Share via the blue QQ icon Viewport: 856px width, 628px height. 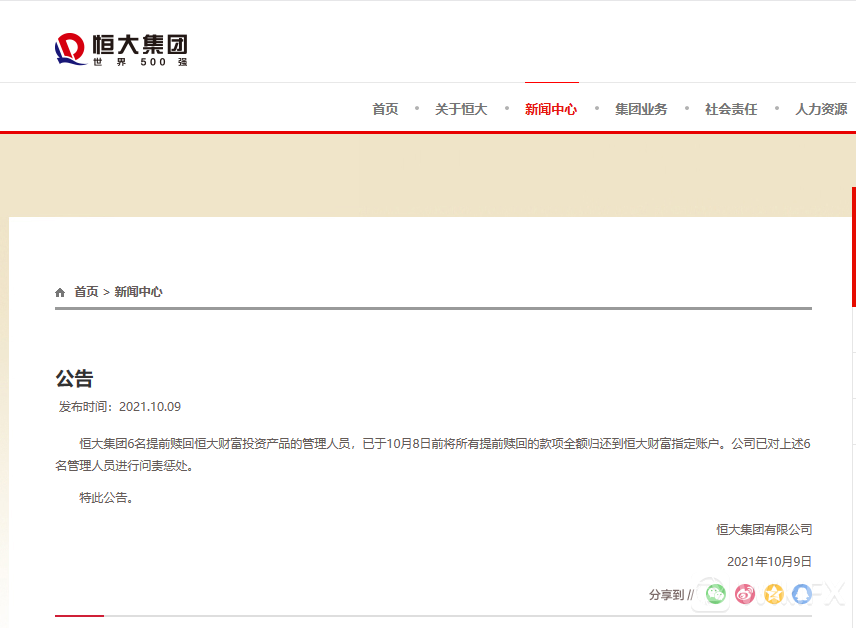(802, 594)
